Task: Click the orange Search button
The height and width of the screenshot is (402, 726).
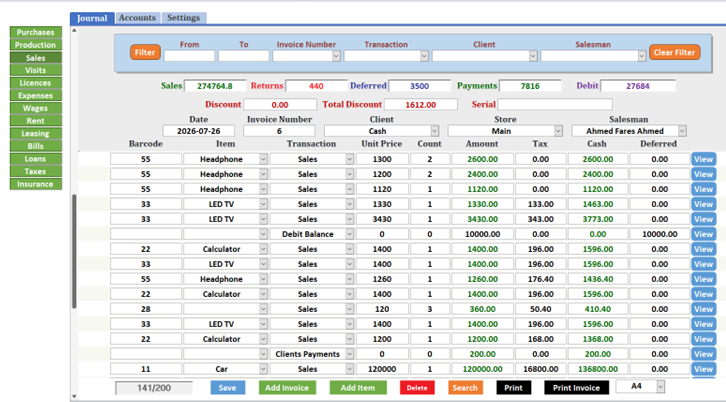Action: (x=465, y=388)
